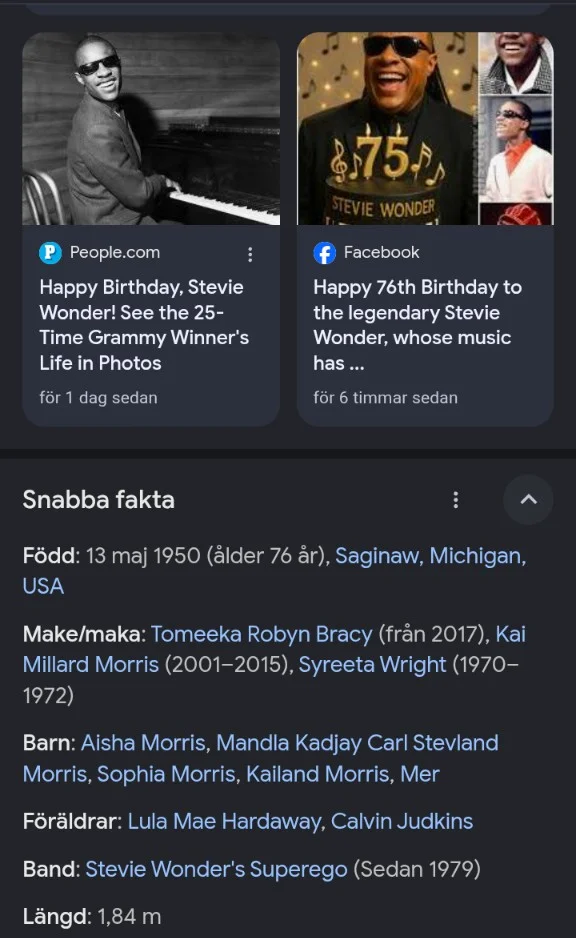
Task: Select the Aisha Morris link
Action: 143,743
